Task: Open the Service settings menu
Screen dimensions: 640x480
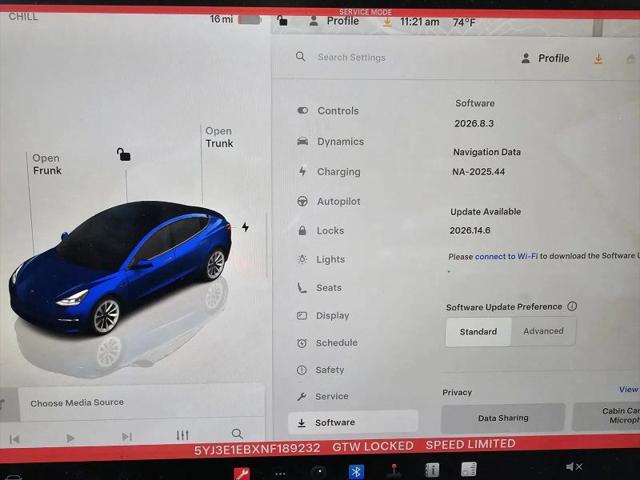Action: click(322, 396)
